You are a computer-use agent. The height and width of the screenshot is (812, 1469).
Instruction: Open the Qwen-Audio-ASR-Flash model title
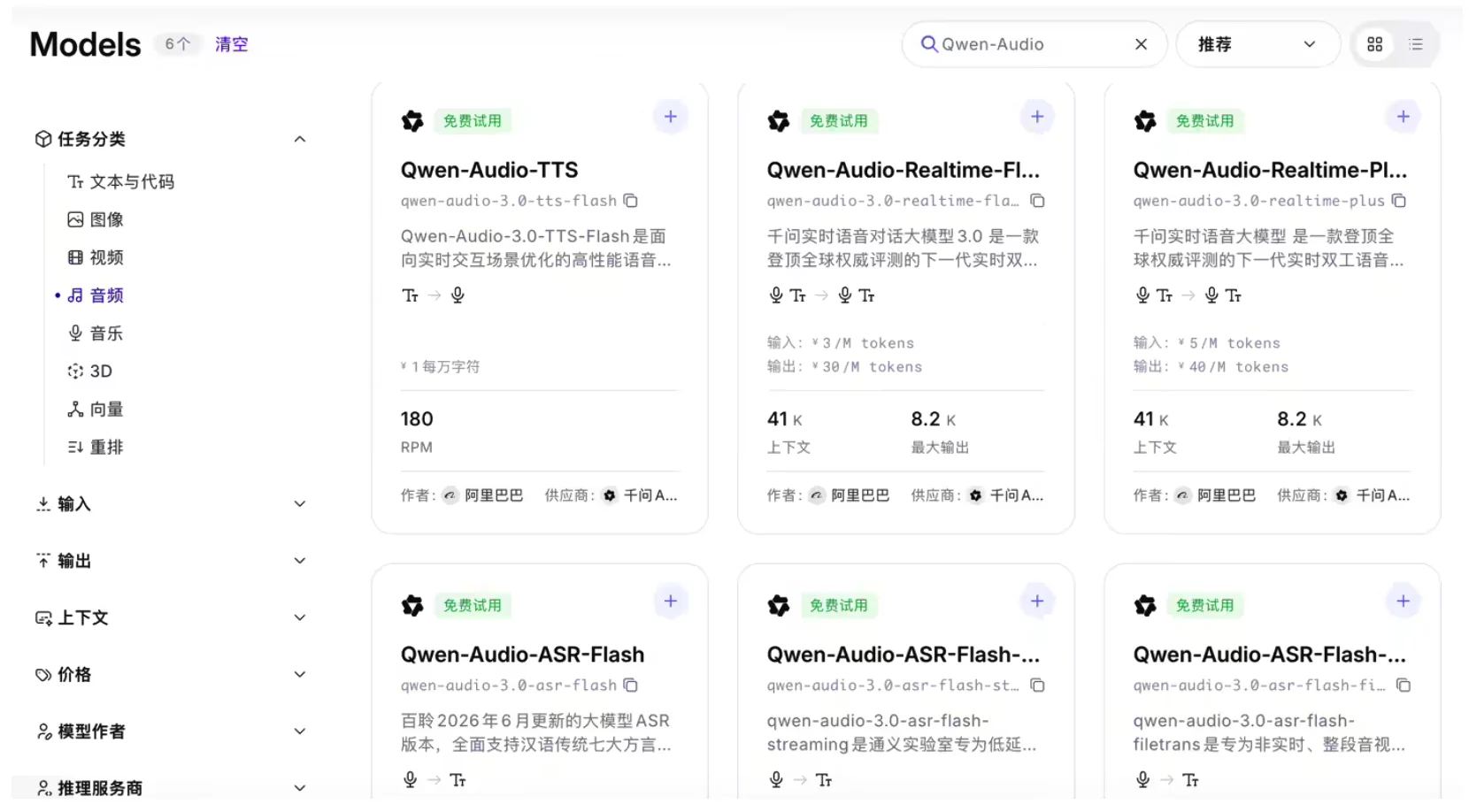pyautogui.click(x=522, y=655)
